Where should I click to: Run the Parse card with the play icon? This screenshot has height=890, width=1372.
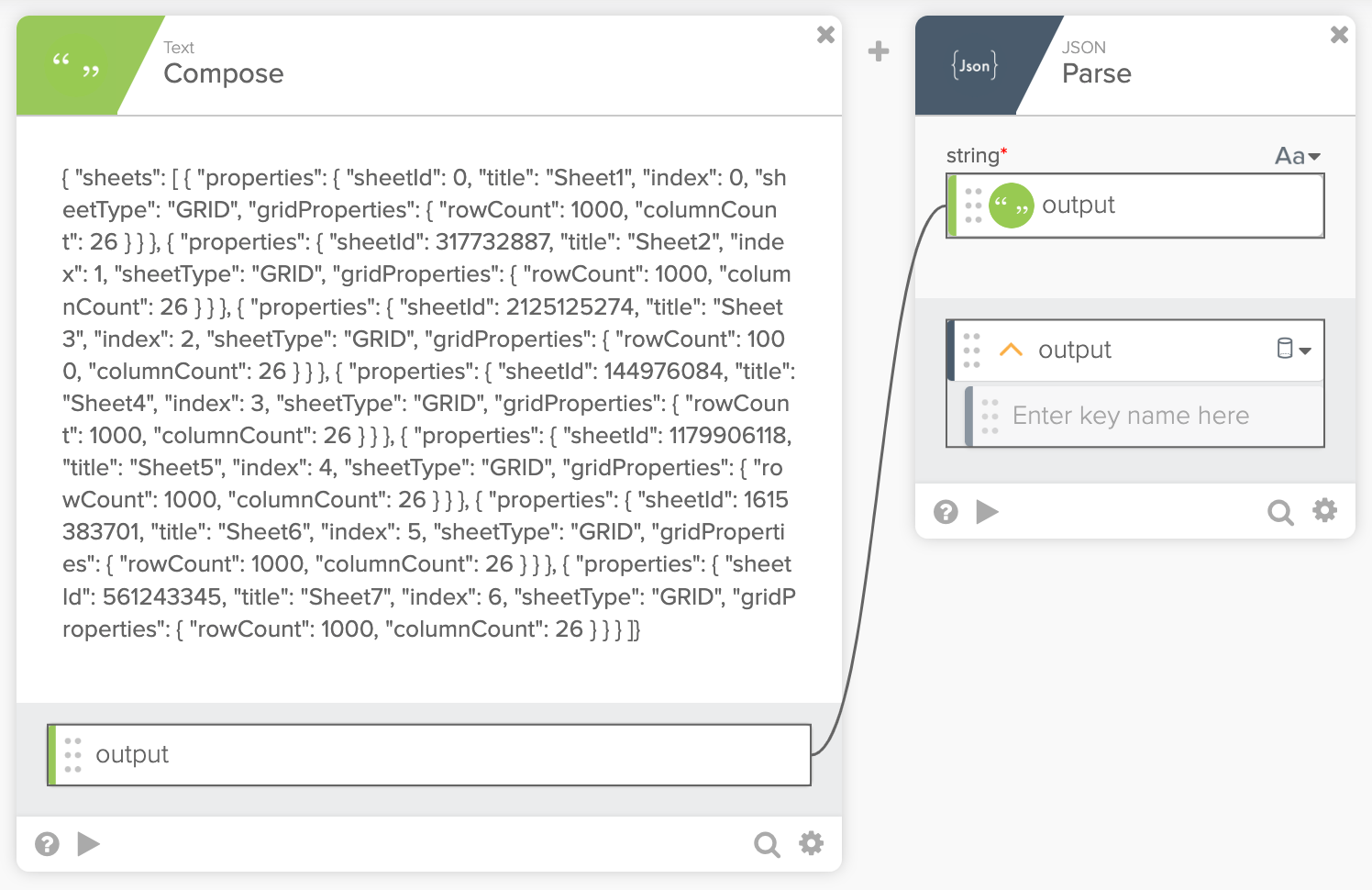click(988, 512)
